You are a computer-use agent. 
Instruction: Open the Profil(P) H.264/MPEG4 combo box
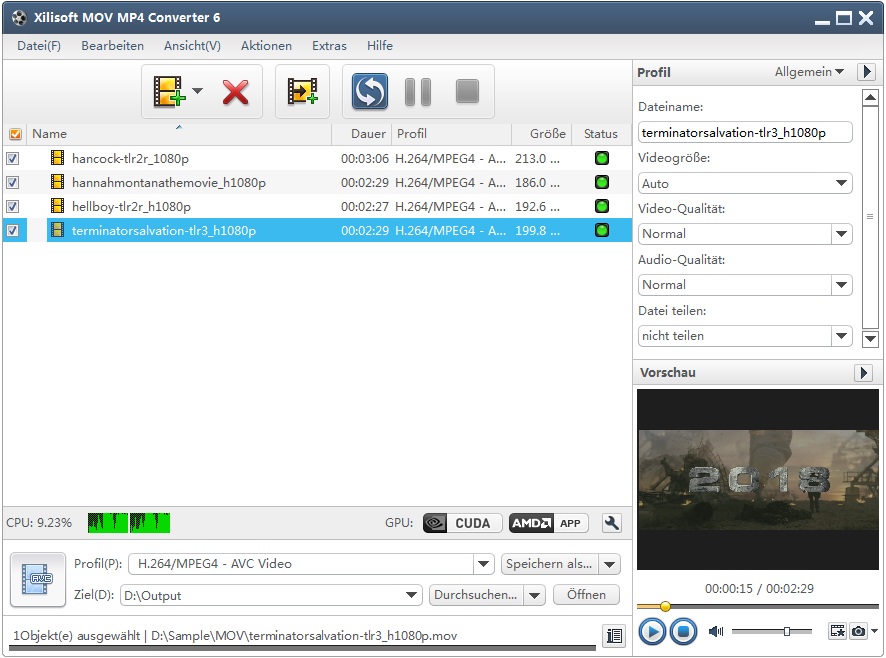(x=311, y=564)
